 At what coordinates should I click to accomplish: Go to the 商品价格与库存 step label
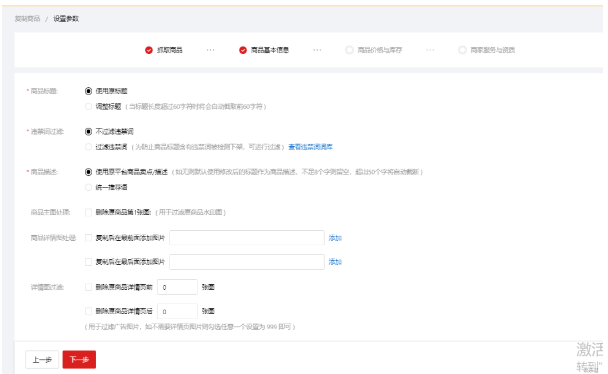coord(380,50)
